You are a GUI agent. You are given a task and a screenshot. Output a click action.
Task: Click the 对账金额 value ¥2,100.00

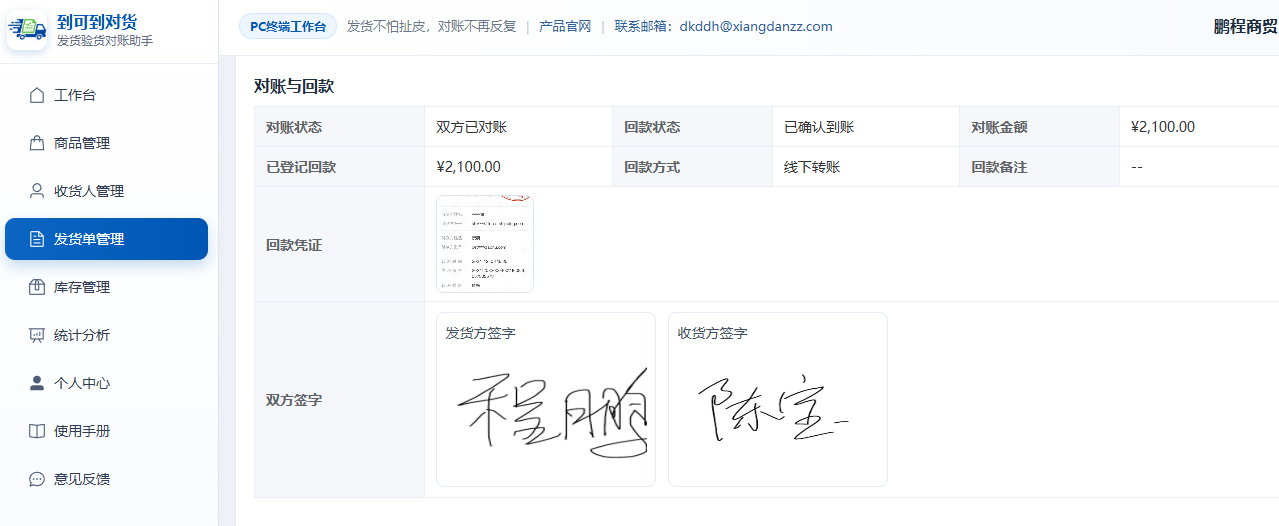1163,127
